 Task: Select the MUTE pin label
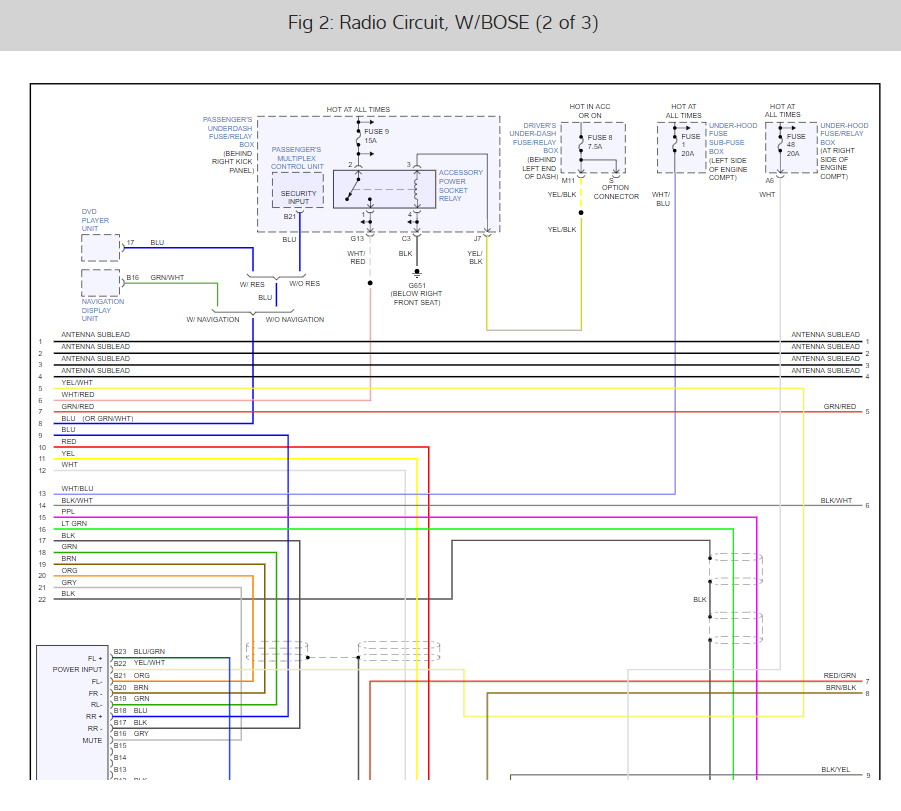pyautogui.click(x=92, y=741)
